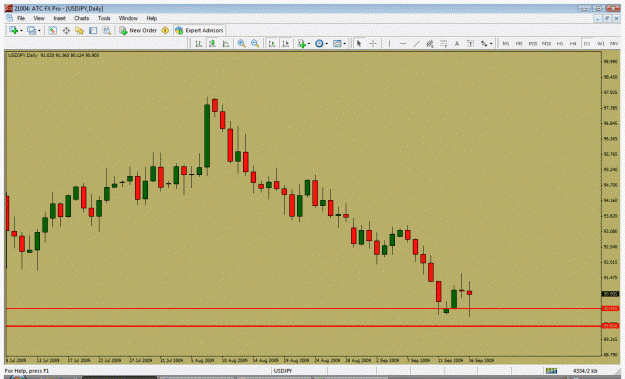Image resolution: width=625 pixels, height=379 pixels.
Task: Toggle the Terminal panel icon
Action: tap(93, 30)
